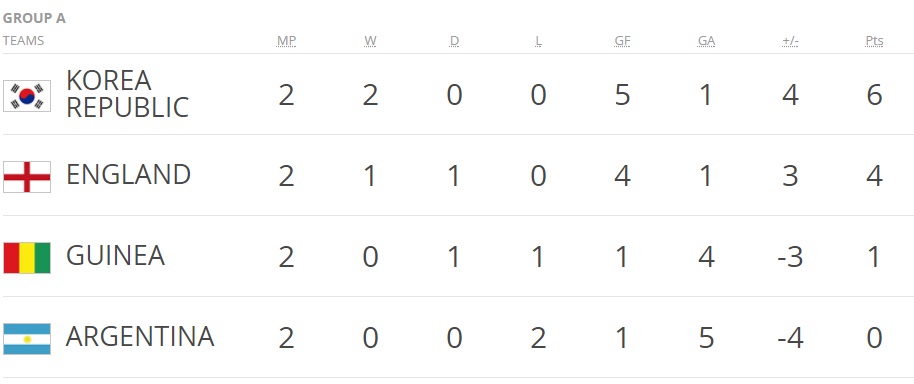914x384 pixels.
Task: Click the Guinea flag icon
Action: pyautogui.click(x=27, y=258)
